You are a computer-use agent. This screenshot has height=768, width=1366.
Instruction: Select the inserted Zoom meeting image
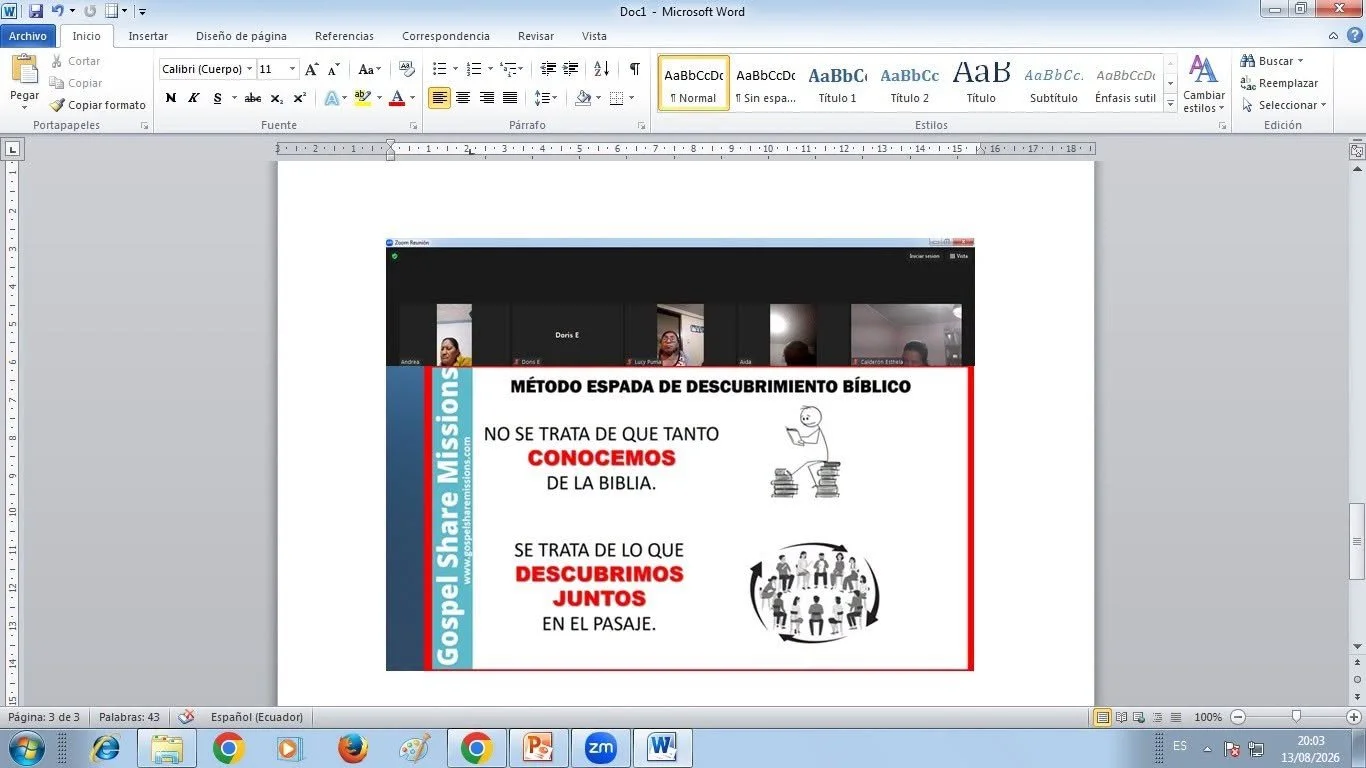680,454
